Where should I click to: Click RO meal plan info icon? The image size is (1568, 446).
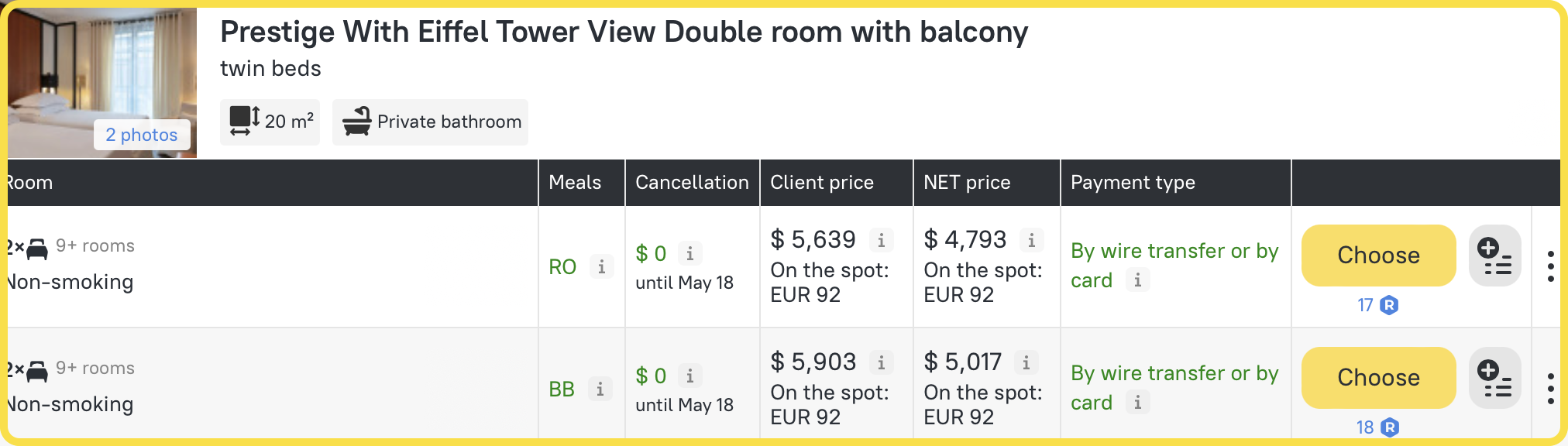(601, 267)
